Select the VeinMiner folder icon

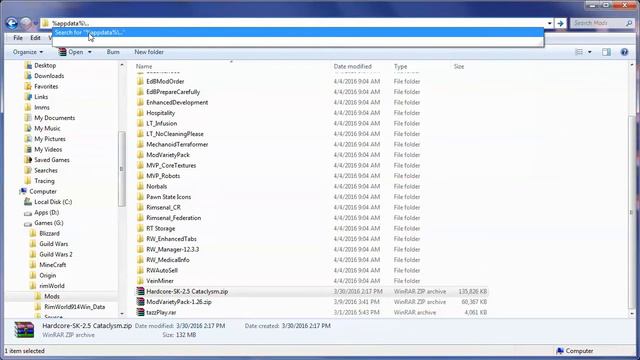[140, 281]
